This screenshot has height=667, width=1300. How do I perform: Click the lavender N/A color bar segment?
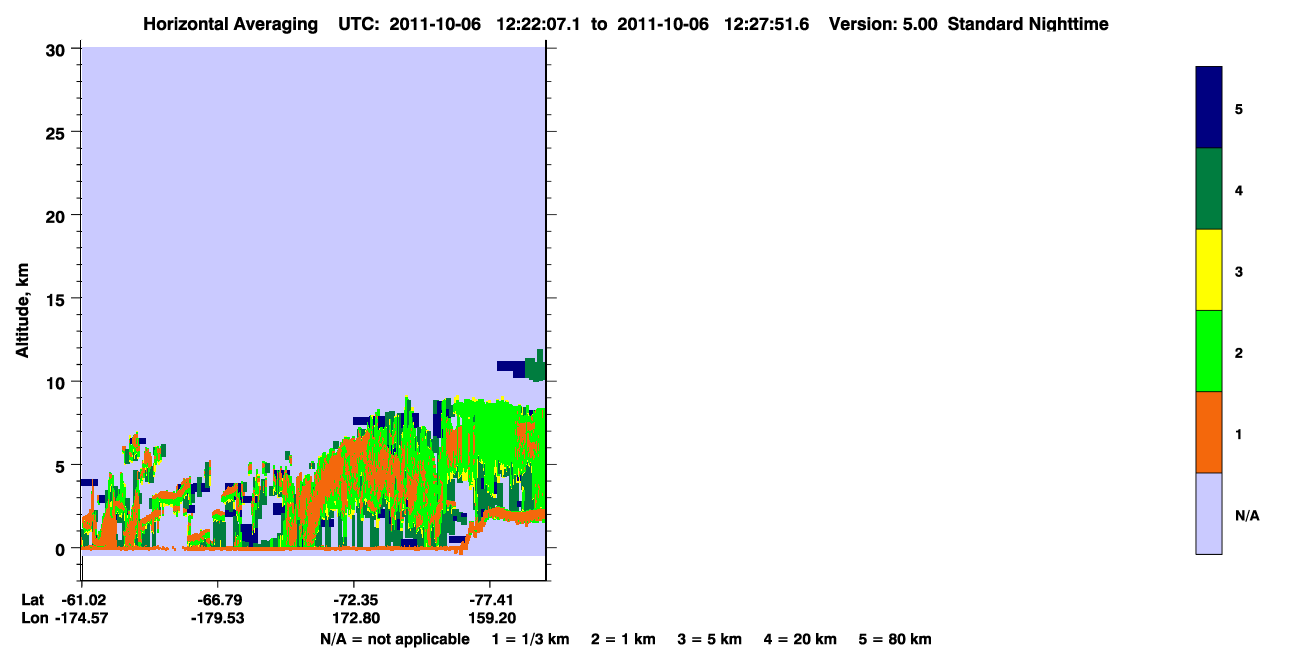1209,513
